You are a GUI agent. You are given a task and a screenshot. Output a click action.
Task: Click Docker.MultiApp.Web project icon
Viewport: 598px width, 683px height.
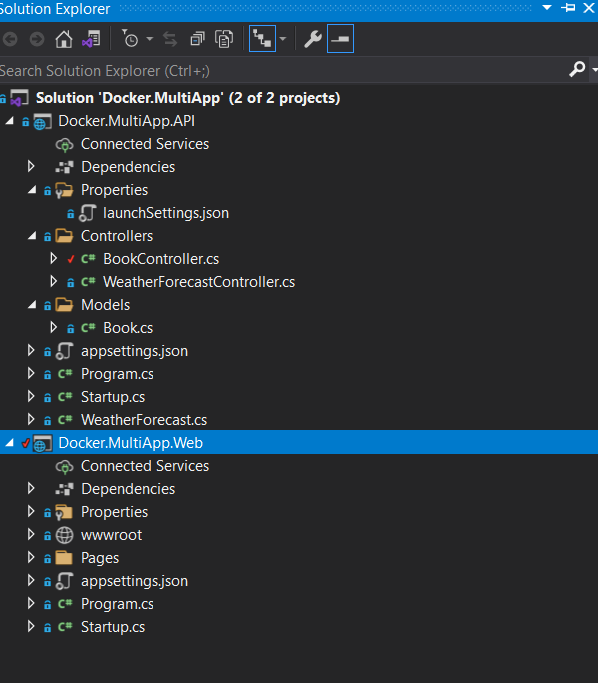pyautogui.click(x=42, y=443)
